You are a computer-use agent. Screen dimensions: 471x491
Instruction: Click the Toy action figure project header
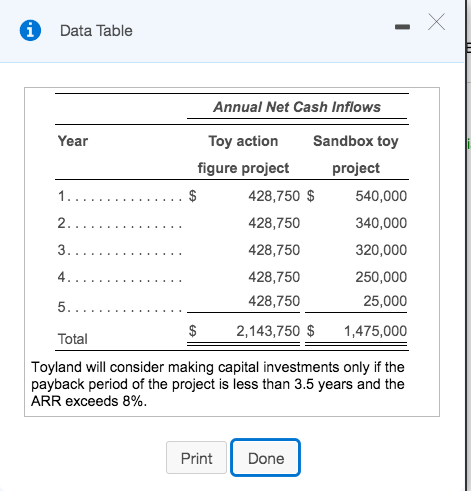click(x=243, y=154)
